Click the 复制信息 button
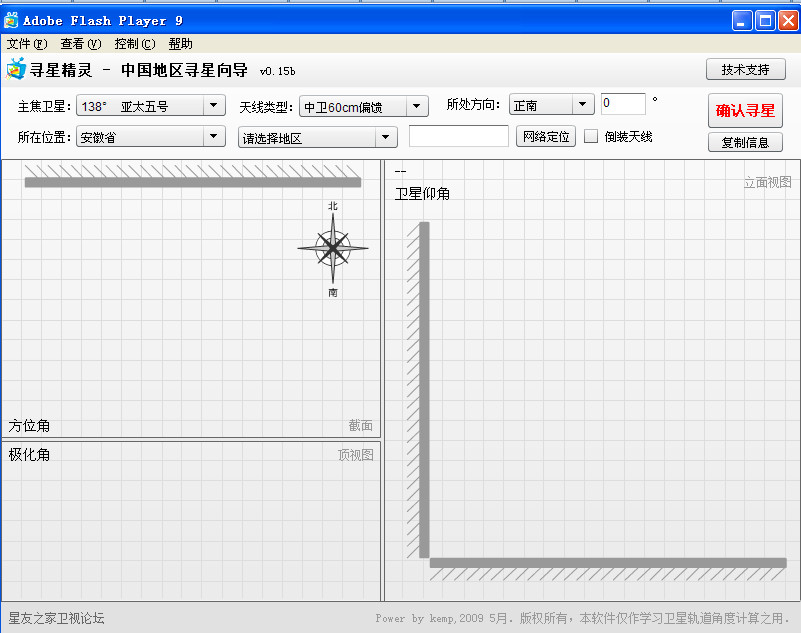 coord(745,142)
